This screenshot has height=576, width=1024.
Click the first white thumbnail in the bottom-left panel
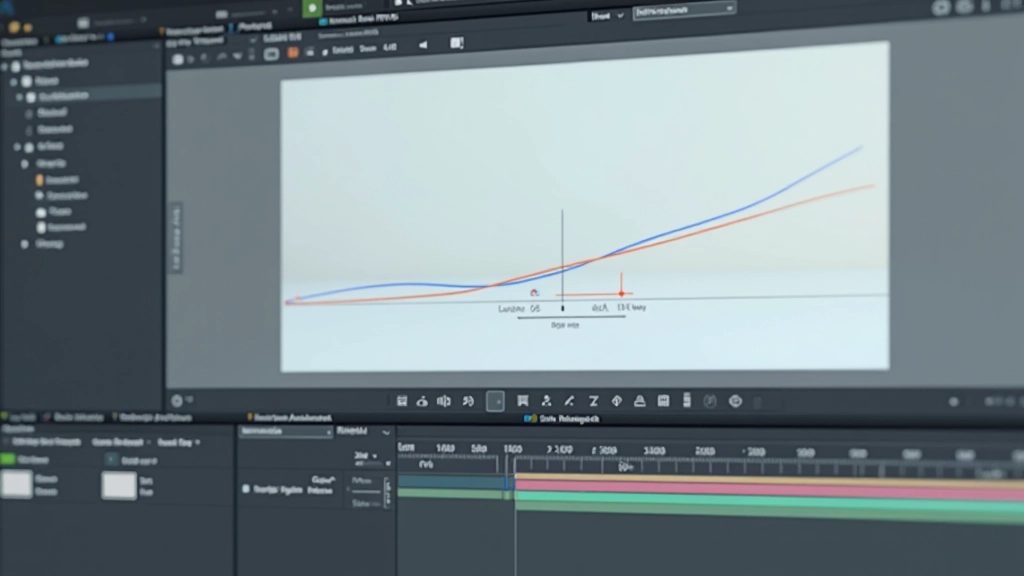[16, 484]
